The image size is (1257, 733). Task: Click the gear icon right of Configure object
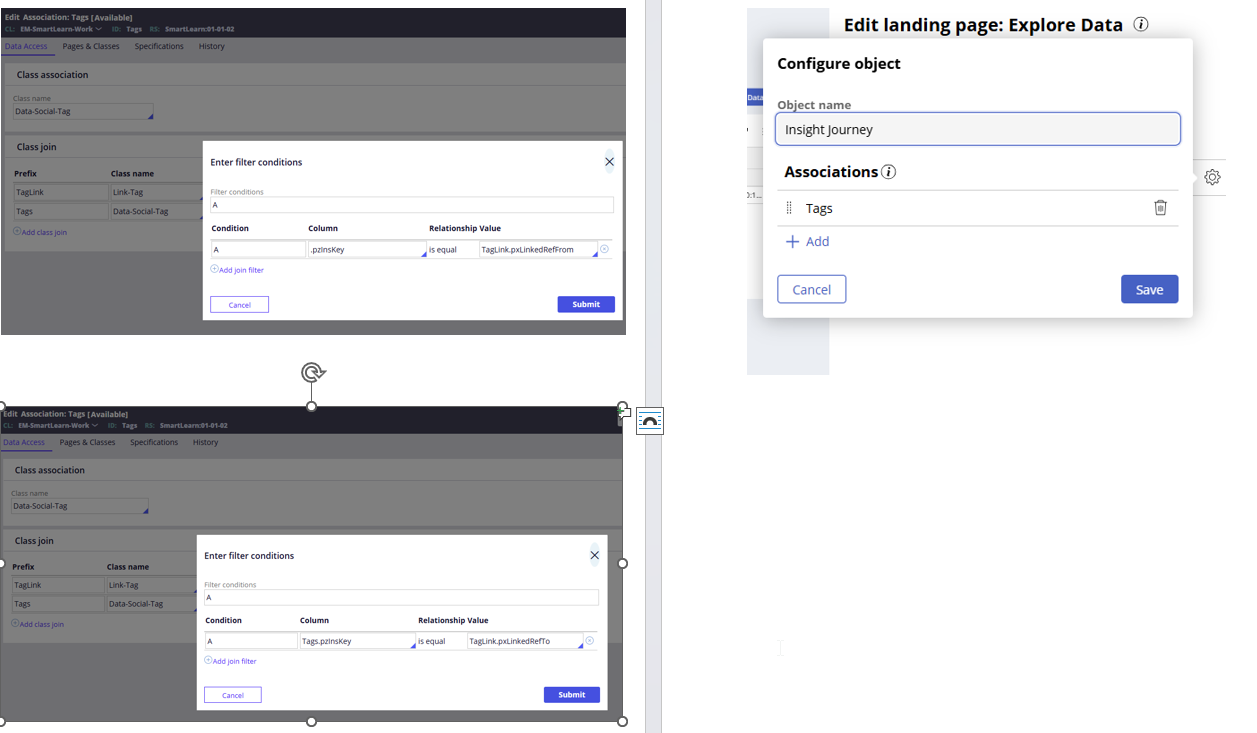(1212, 177)
